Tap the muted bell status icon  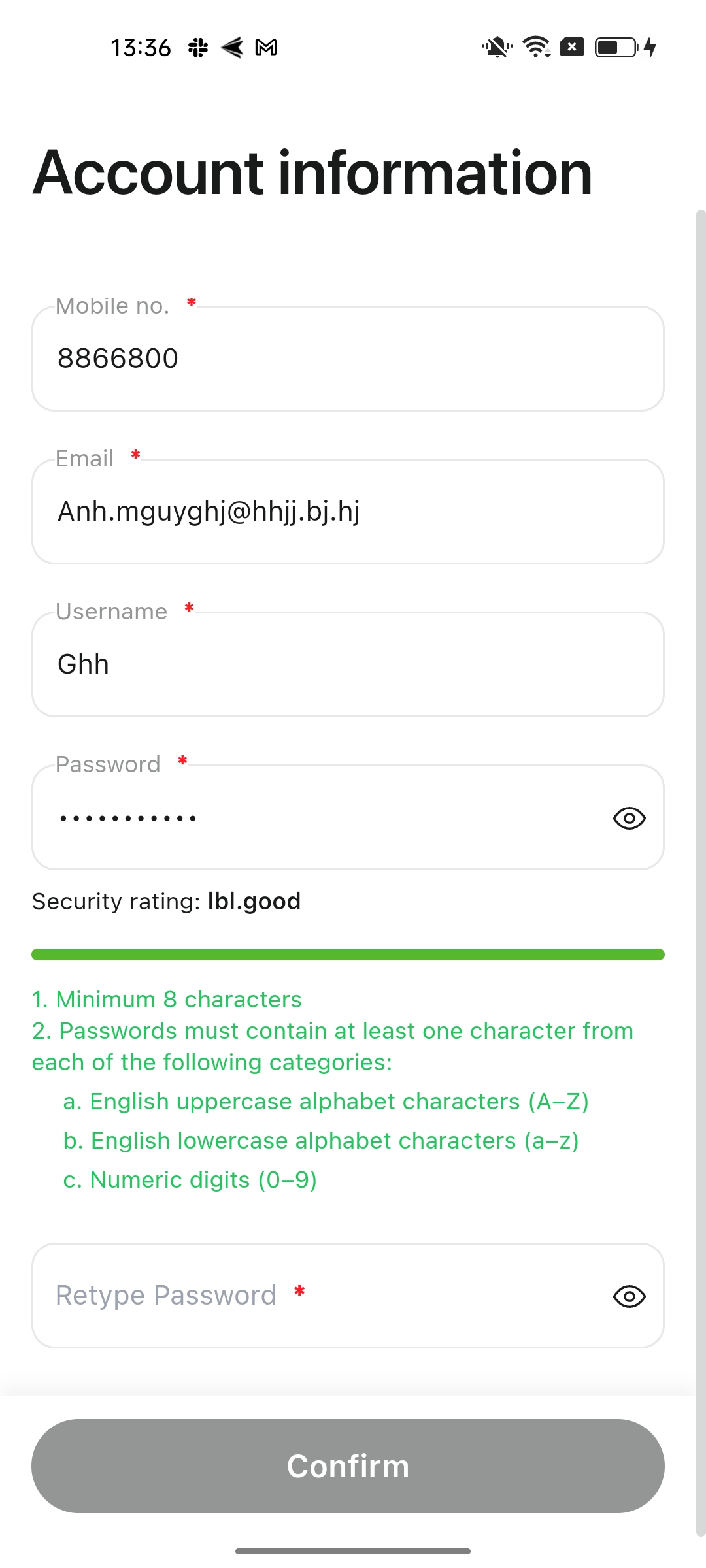point(497,48)
